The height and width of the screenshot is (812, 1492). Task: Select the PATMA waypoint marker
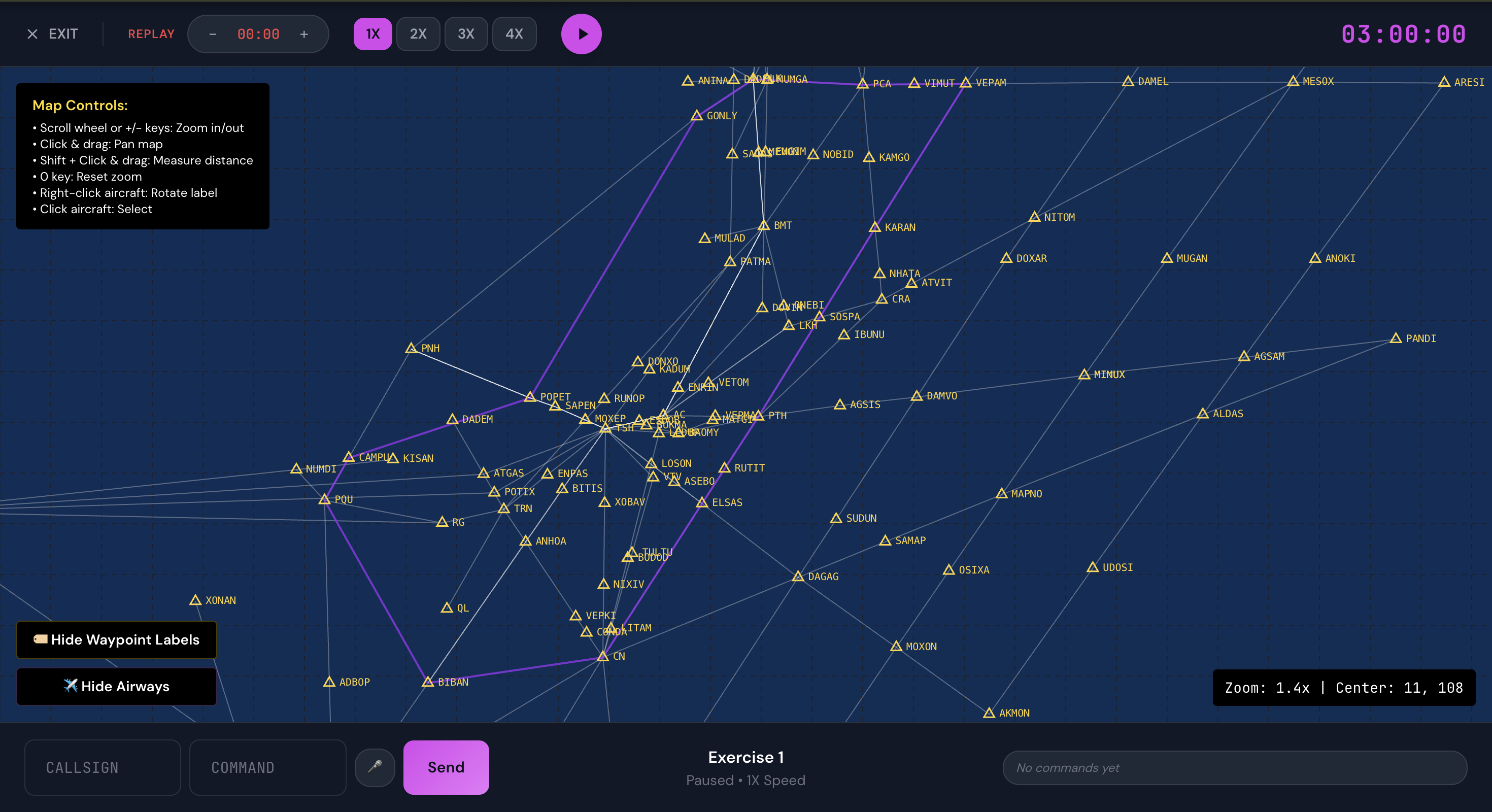730,262
